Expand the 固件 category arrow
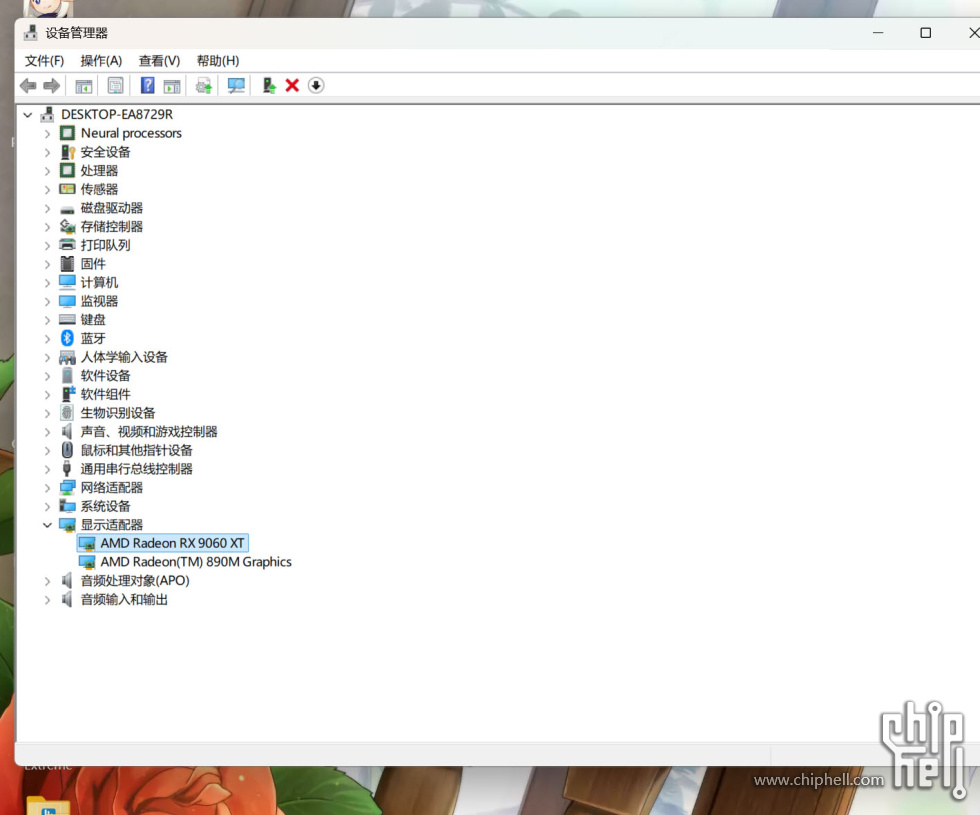This screenshot has width=980, height=815. [48, 264]
